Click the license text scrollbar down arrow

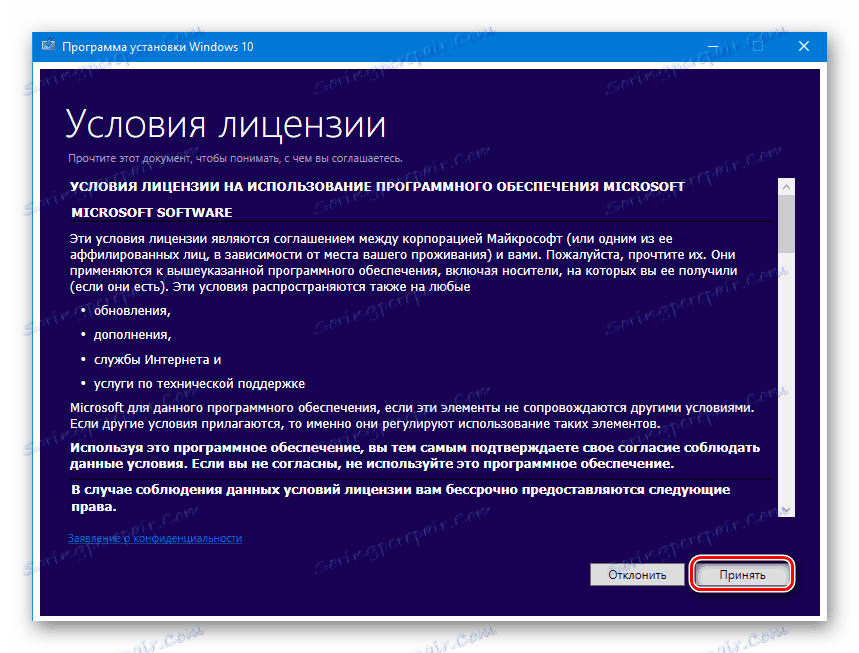click(x=786, y=509)
